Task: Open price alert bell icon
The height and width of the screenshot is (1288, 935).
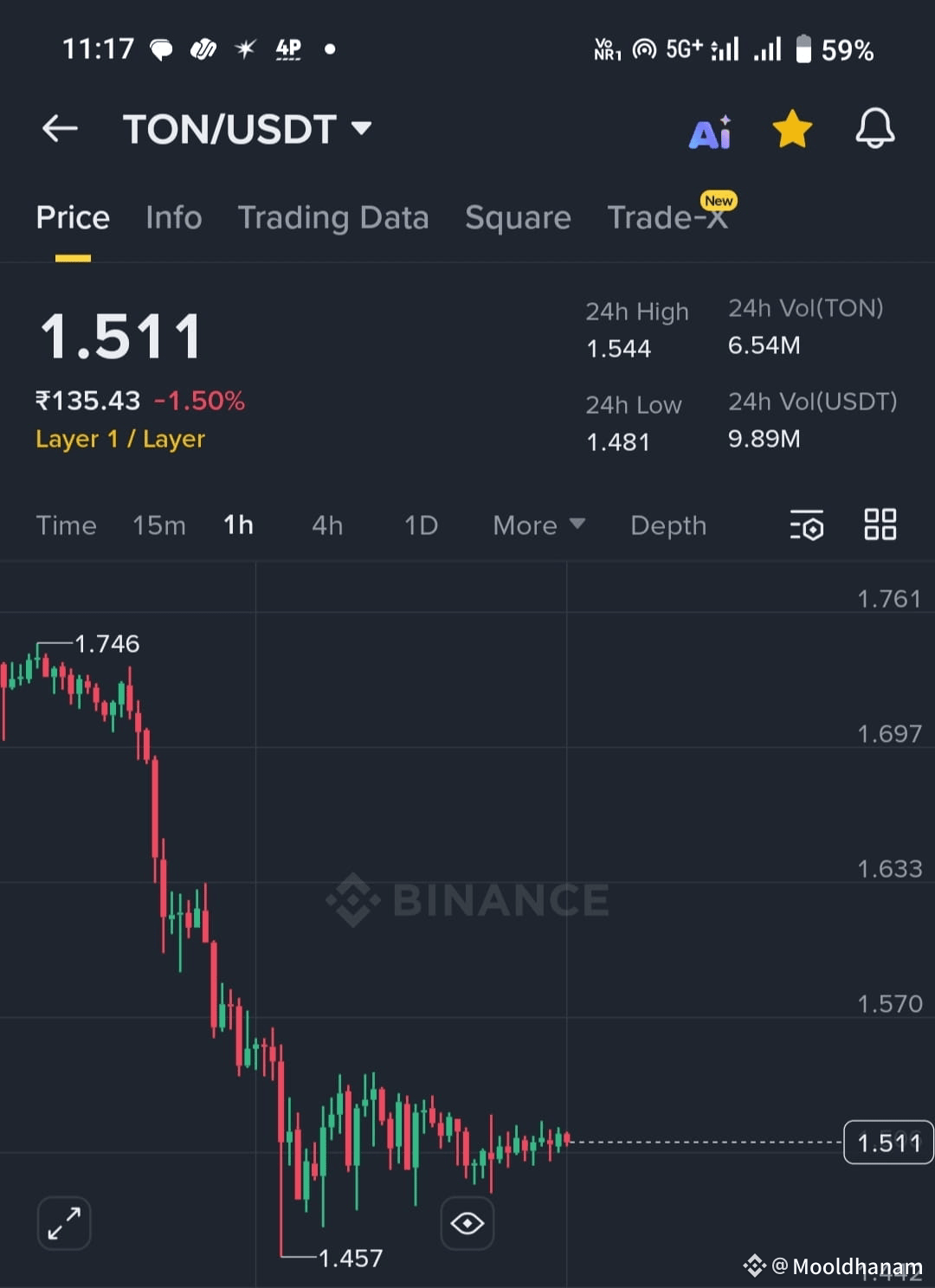Action: (x=875, y=128)
